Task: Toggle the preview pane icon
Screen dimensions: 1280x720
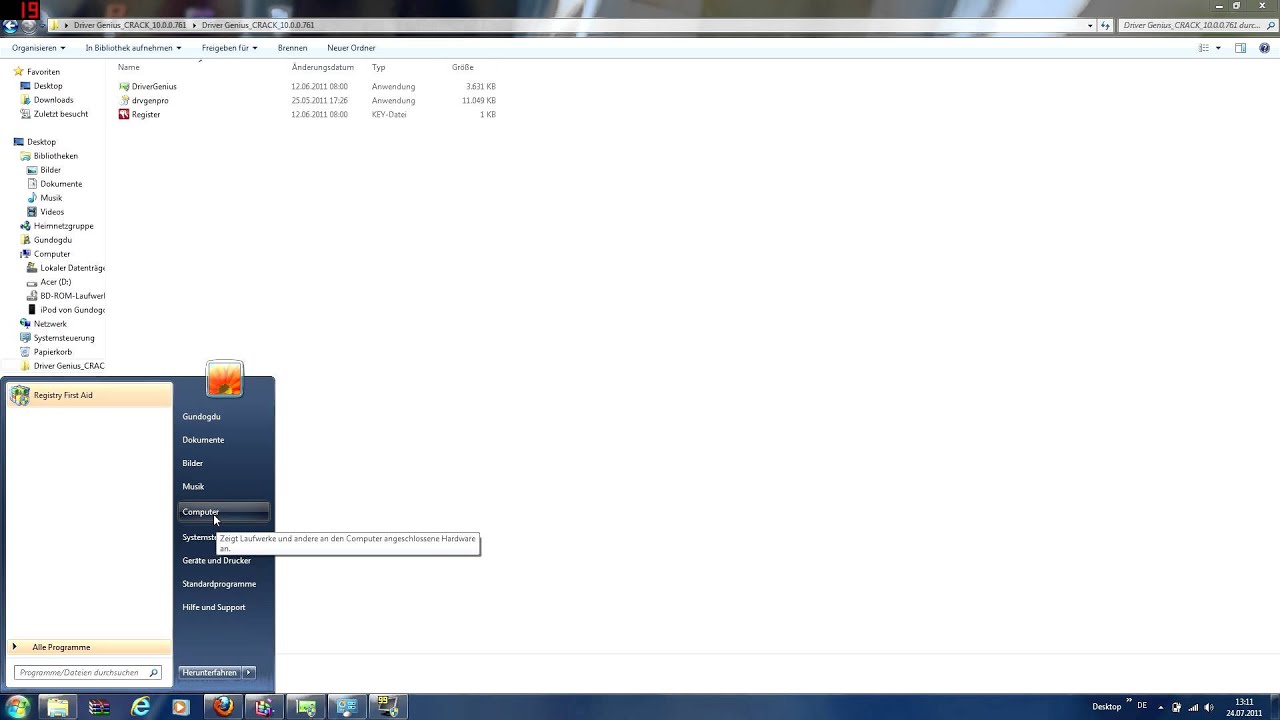Action: tap(1240, 48)
